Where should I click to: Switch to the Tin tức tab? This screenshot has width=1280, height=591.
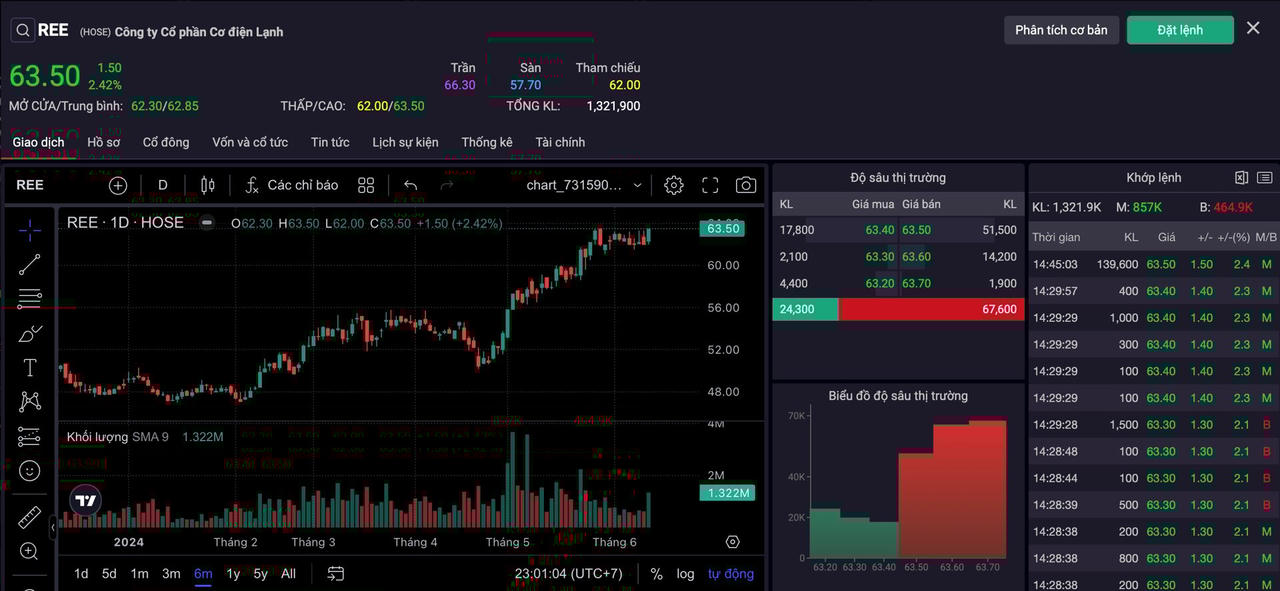(x=330, y=142)
